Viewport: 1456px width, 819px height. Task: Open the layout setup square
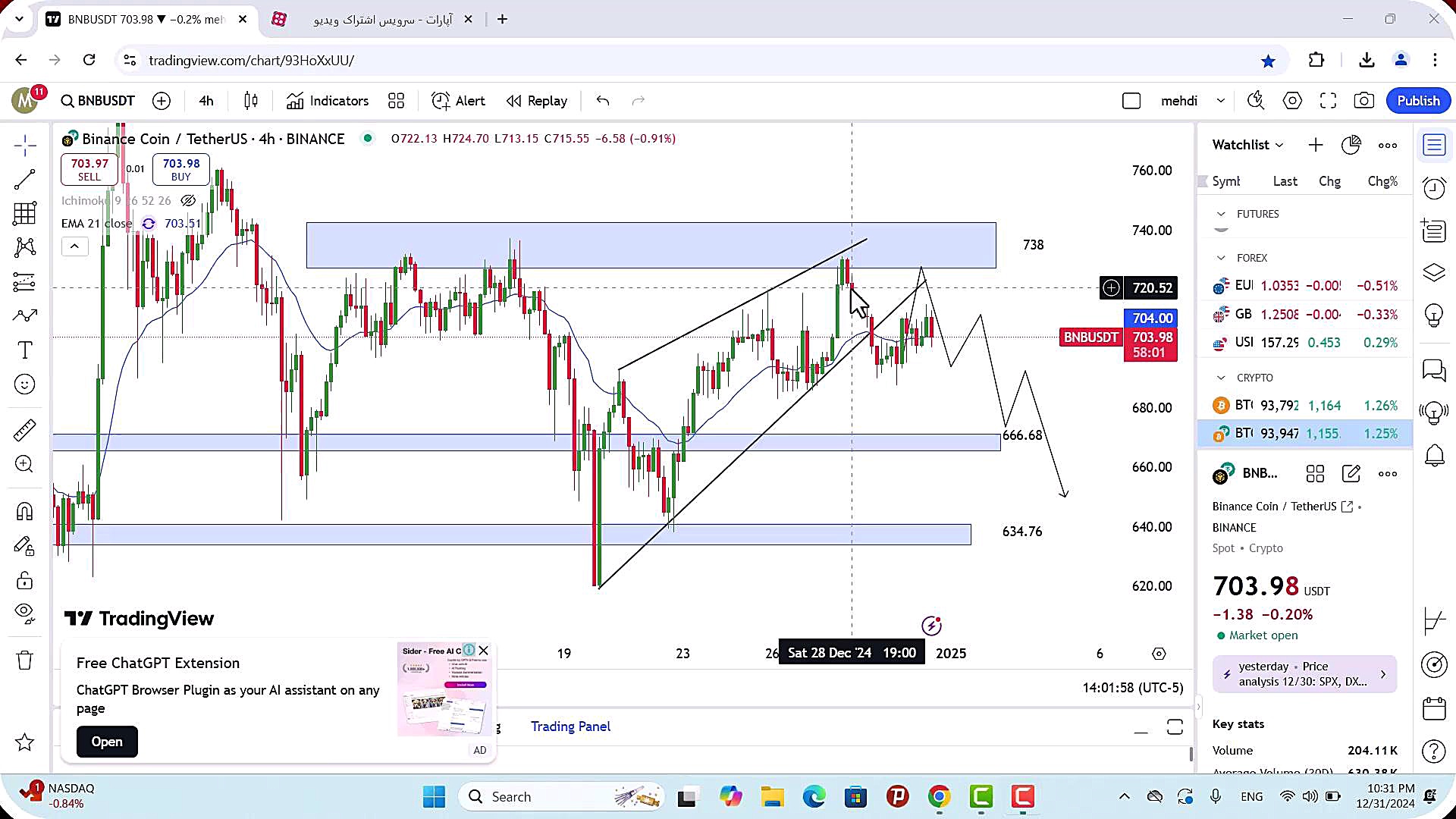pyautogui.click(x=1131, y=101)
